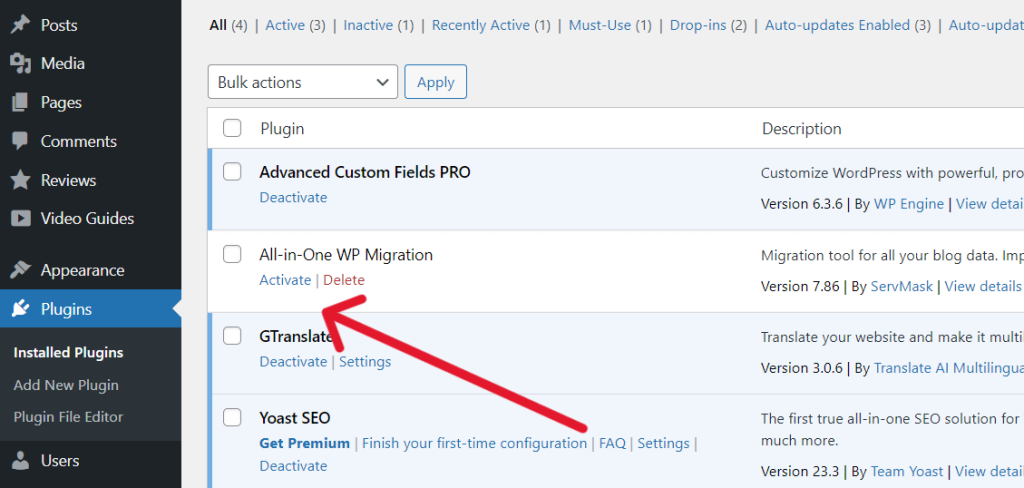1024x488 pixels.
Task: Click the Advanced Custom Fields PRO title
Action: pos(364,172)
